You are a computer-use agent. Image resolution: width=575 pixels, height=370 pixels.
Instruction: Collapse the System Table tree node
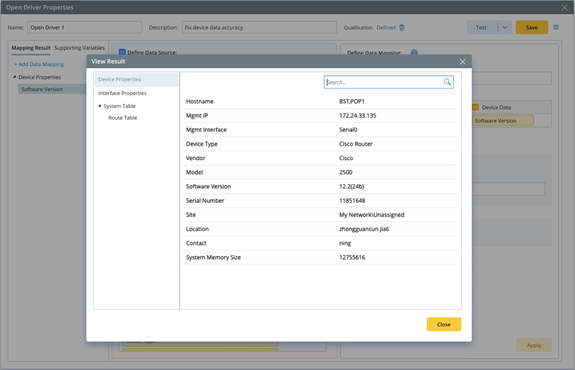[100, 106]
